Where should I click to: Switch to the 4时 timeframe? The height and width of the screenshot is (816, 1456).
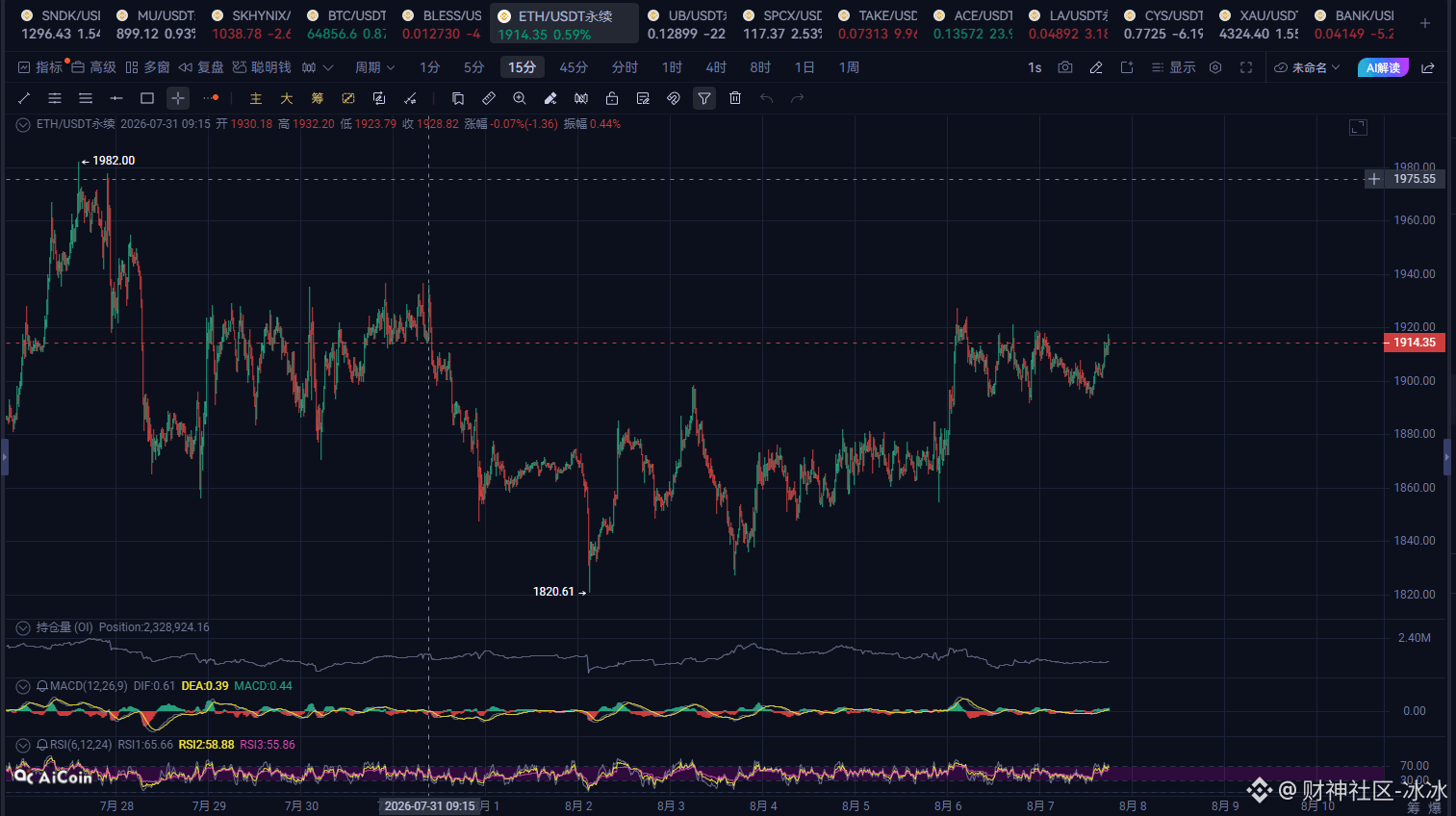tap(716, 67)
